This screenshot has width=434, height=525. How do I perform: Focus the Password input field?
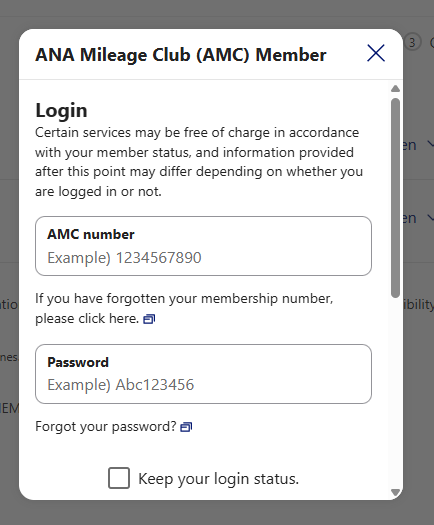click(203, 374)
